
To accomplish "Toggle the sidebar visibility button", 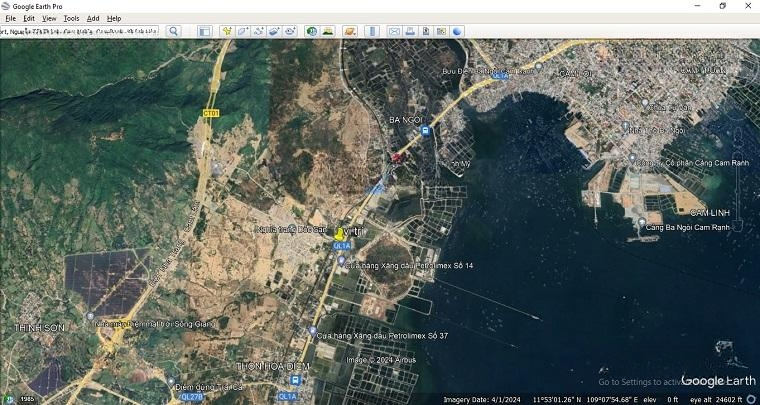I will pos(204,31).
